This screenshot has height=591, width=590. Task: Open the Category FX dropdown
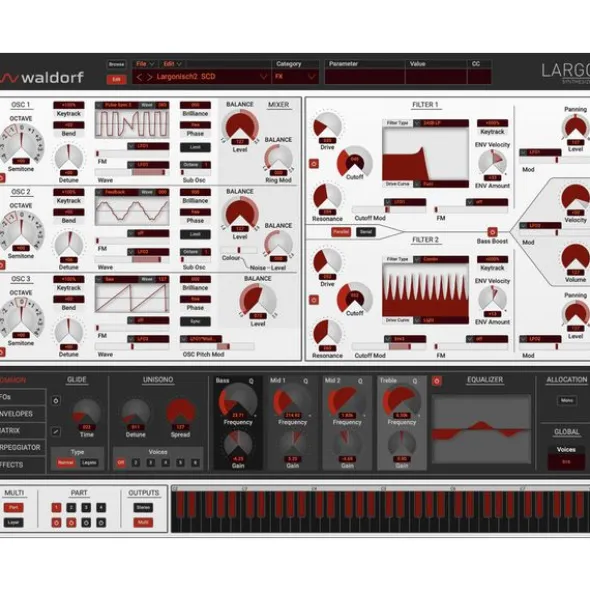coord(311,77)
